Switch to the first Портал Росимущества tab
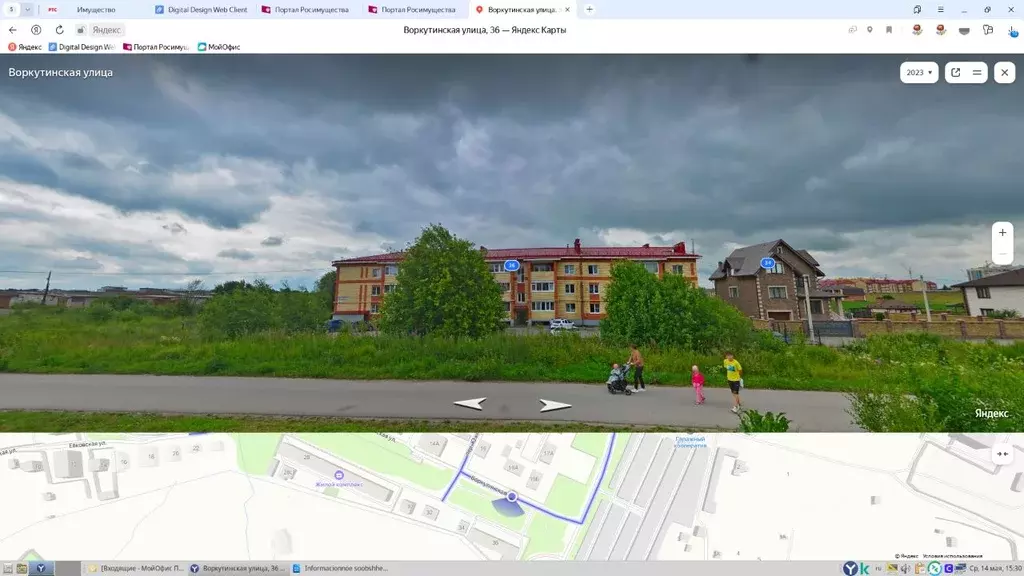1024x576 pixels. 307,10
